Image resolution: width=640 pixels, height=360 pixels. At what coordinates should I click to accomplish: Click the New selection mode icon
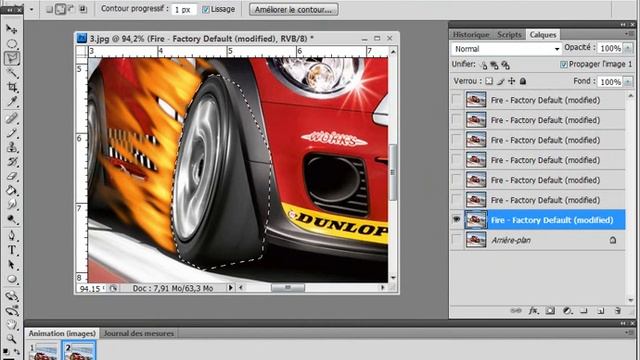click(x=49, y=9)
